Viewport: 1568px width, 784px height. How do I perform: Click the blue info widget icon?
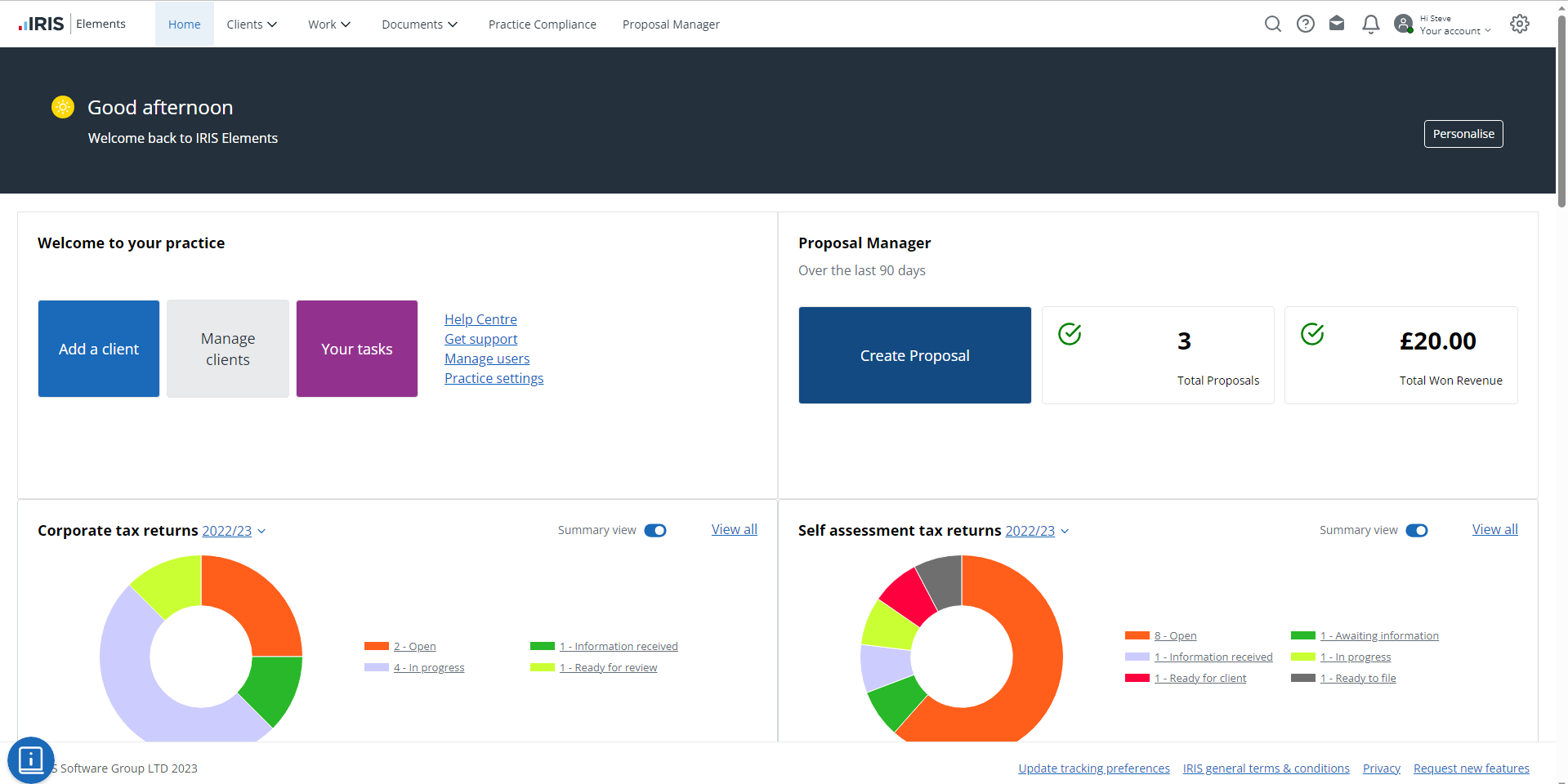click(31, 759)
